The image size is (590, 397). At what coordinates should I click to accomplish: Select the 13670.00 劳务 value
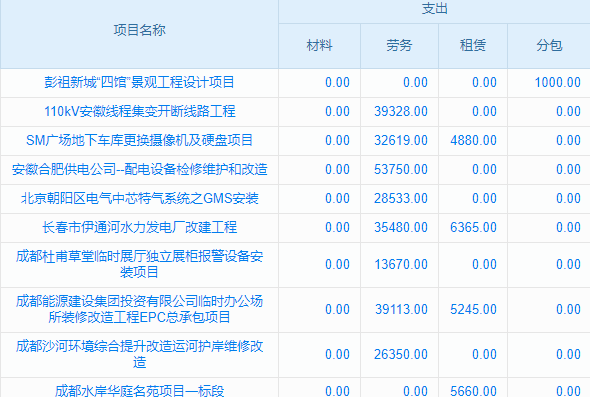pyautogui.click(x=401, y=264)
